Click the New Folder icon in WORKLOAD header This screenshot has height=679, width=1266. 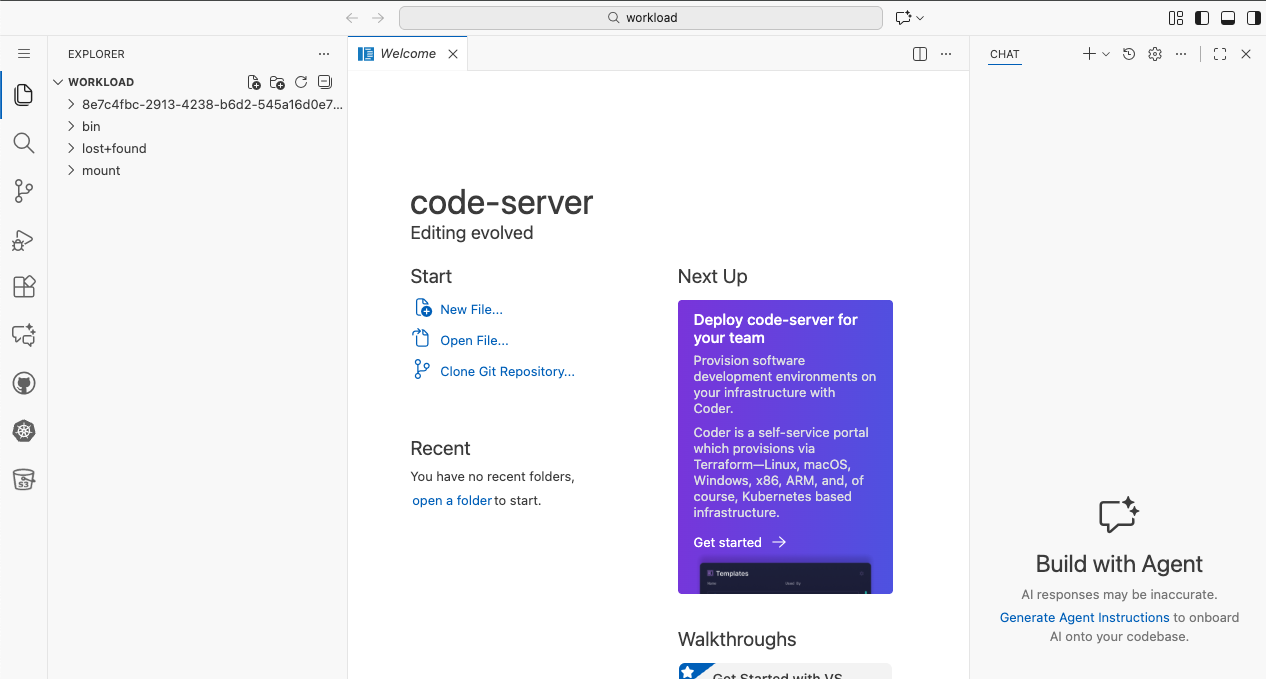click(x=277, y=82)
